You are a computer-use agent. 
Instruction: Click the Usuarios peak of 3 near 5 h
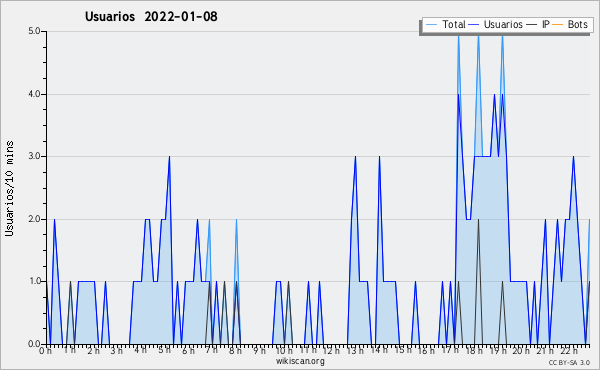170,157
